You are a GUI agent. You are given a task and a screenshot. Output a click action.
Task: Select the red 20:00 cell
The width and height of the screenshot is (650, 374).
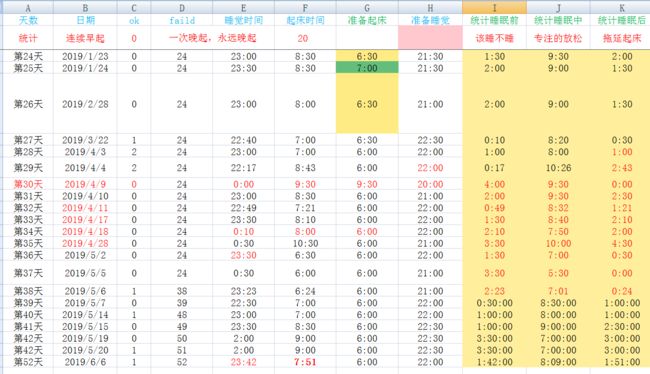[x=430, y=184]
